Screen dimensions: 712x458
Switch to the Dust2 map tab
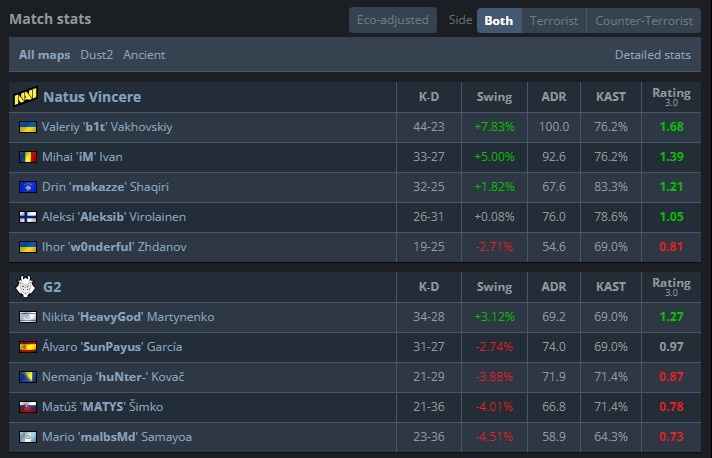pyautogui.click(x=97, y=55)
